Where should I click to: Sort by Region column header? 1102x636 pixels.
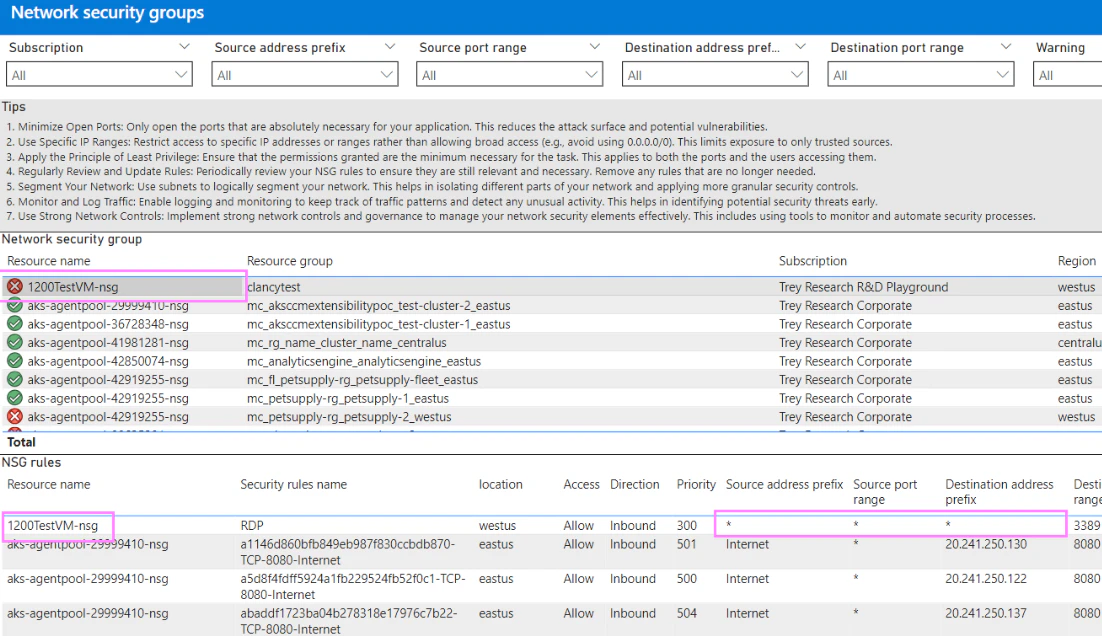(1076, 261)
